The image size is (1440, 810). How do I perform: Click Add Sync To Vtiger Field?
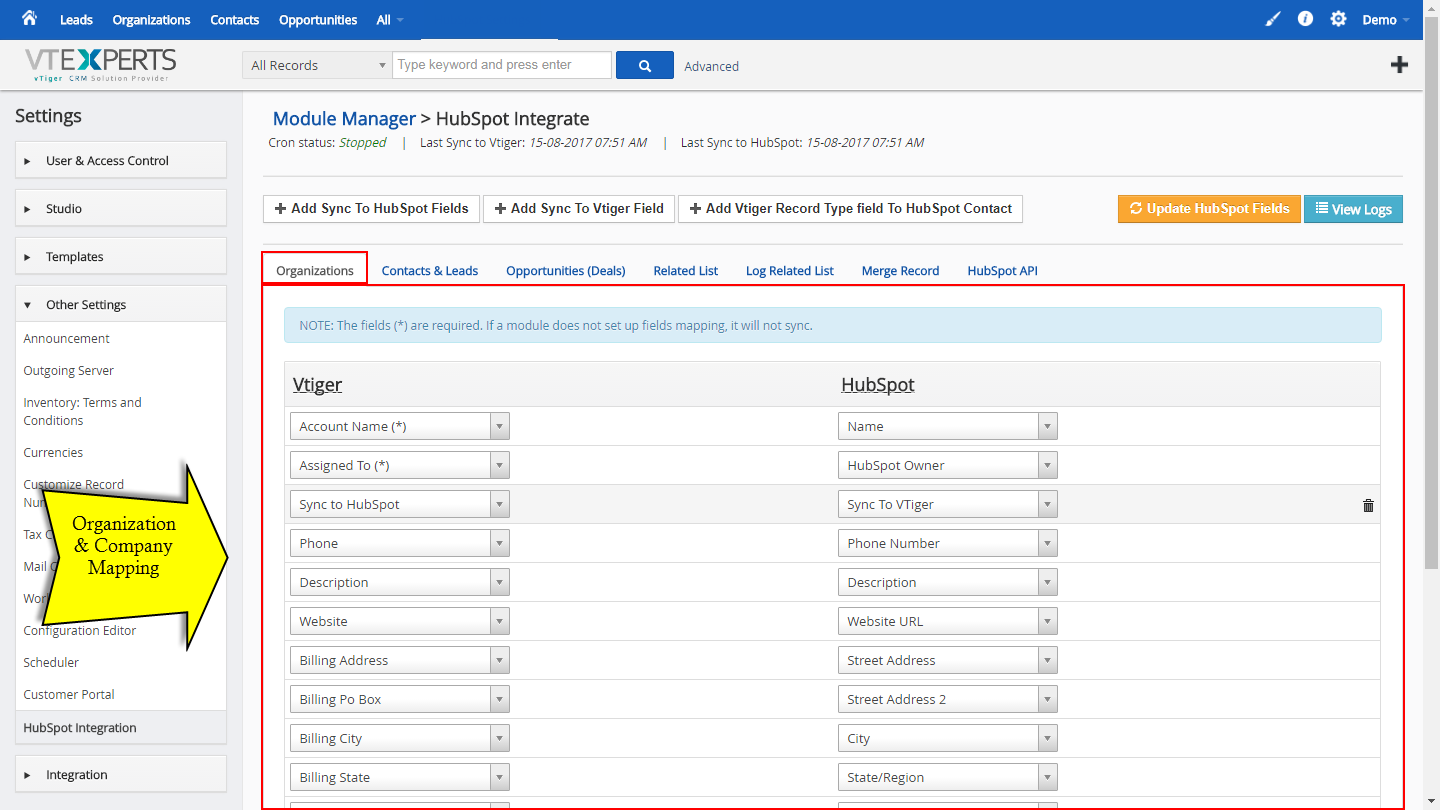pyautogui.click(x=579, y=209)
